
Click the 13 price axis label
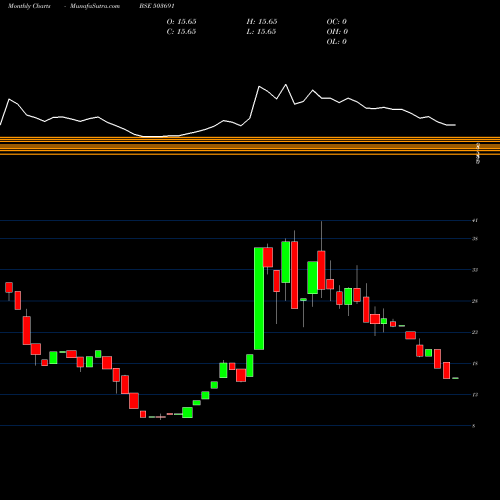click(x=475, y=395)
